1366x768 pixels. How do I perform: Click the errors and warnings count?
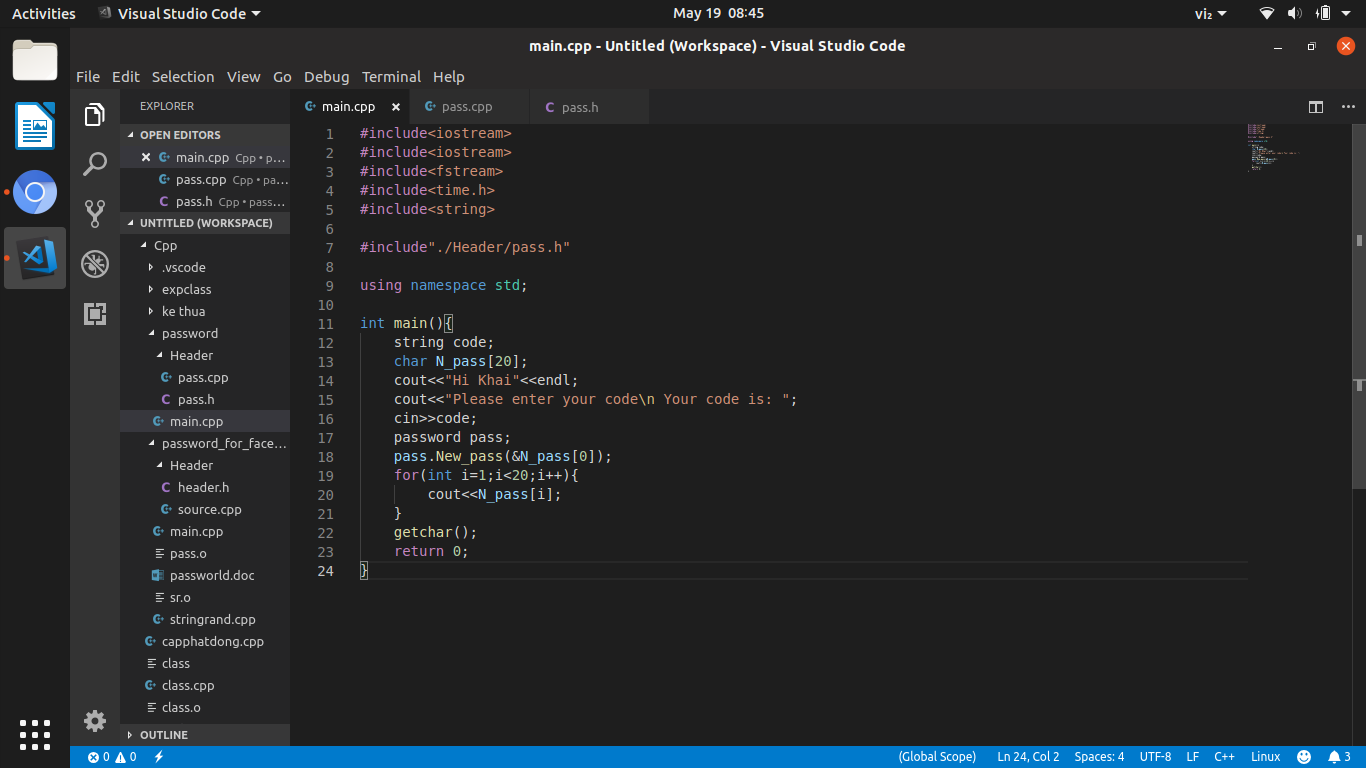[x=112, y=757]
